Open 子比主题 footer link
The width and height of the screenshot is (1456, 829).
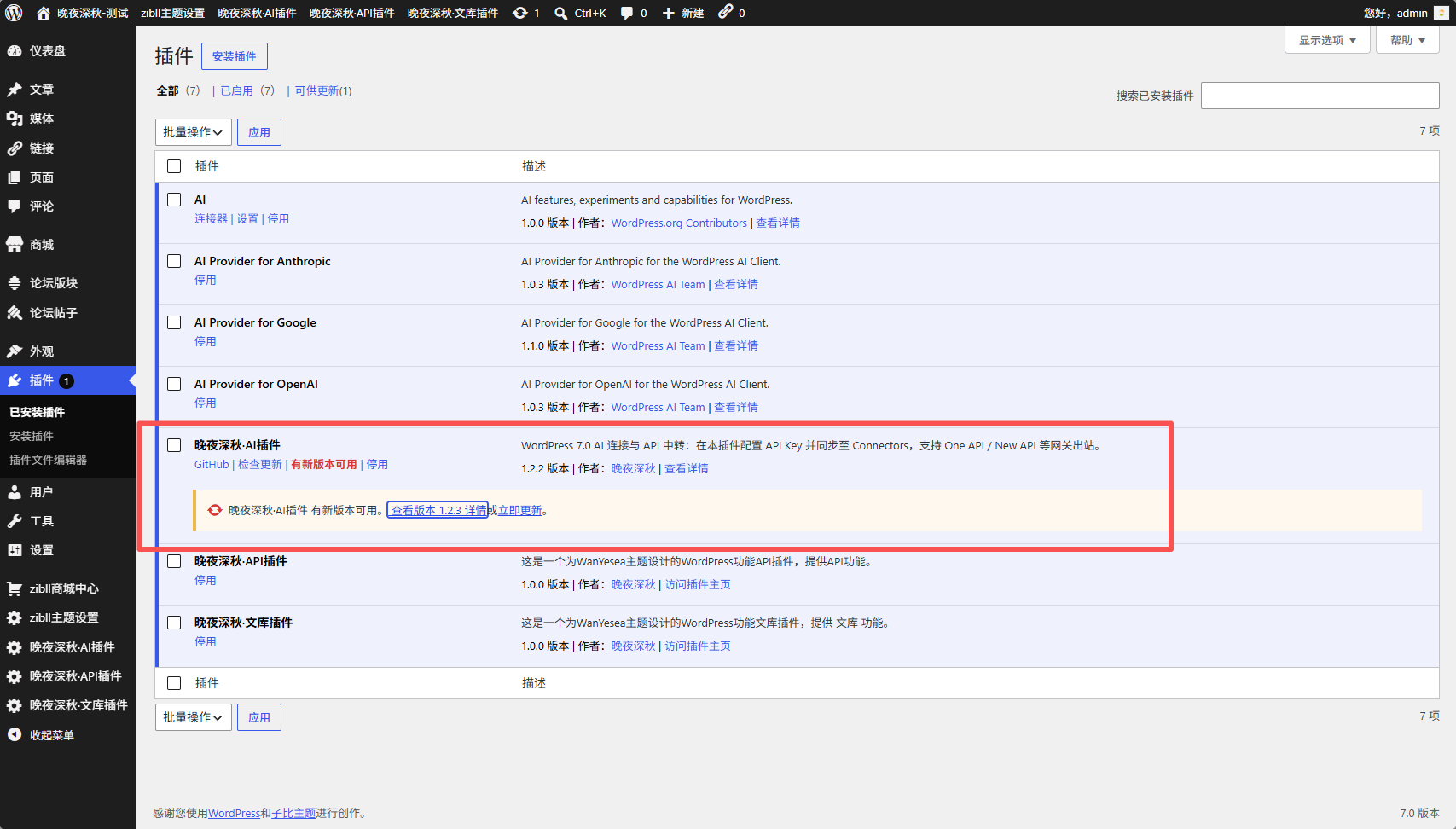pos(293,813)
